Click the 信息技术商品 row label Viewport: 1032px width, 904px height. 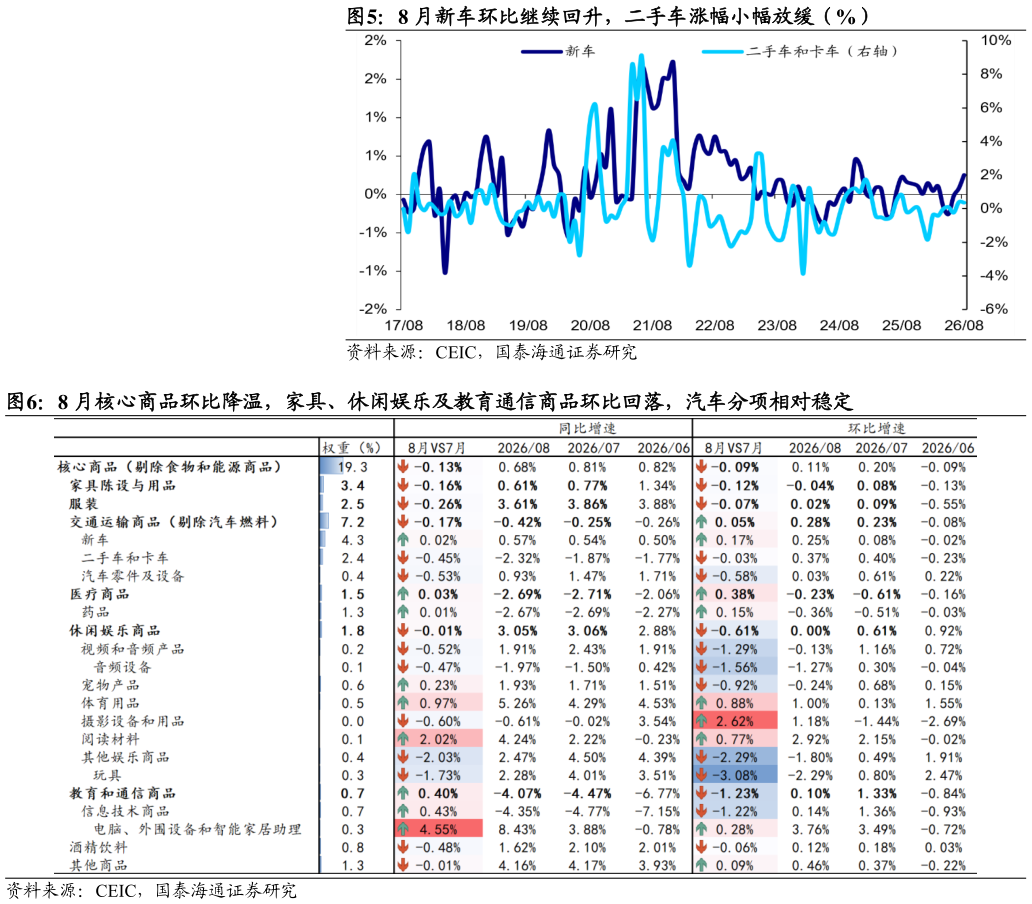click(x=125, y=811)
